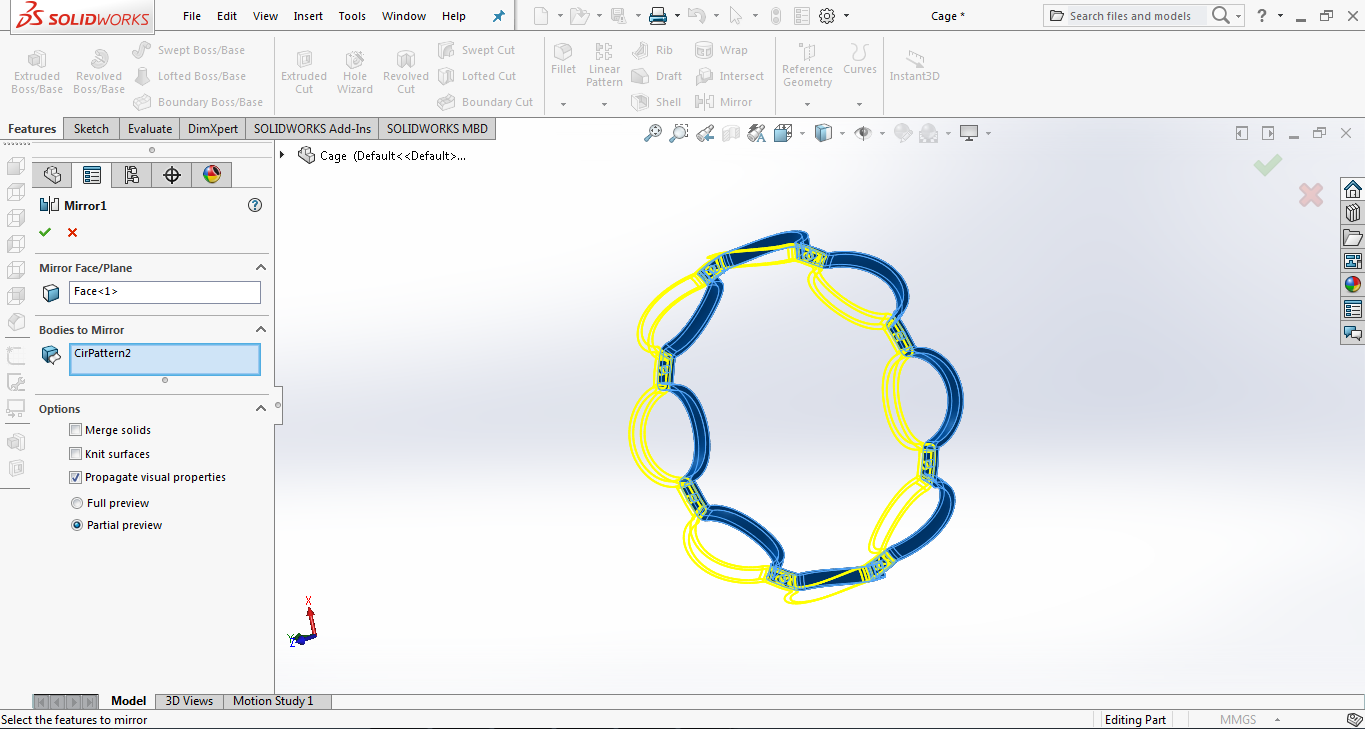1365x729 pixels.
Task: Open the Tools menu
Action: click(352, 16)
